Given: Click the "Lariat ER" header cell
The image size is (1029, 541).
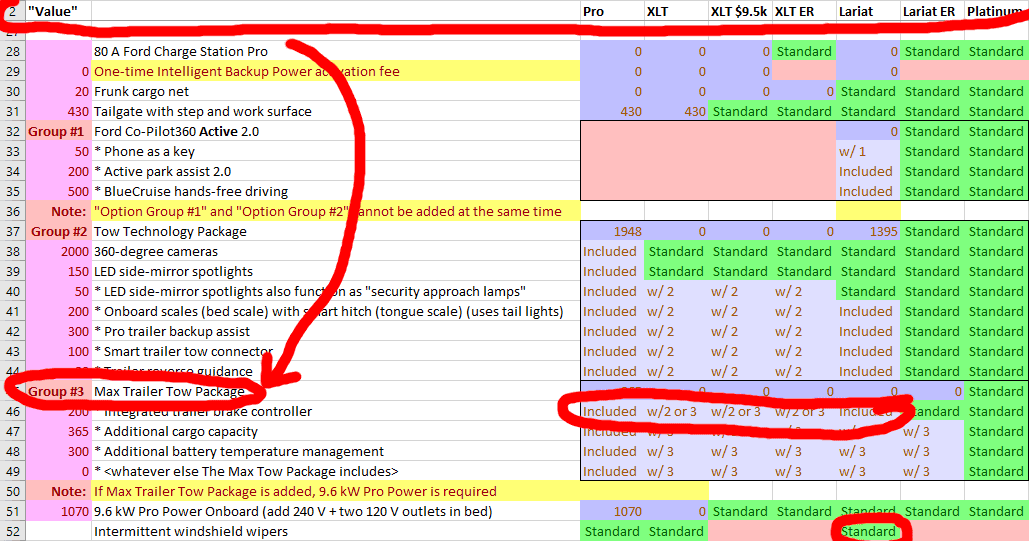Looking at the screenshot, I should 932,11.
